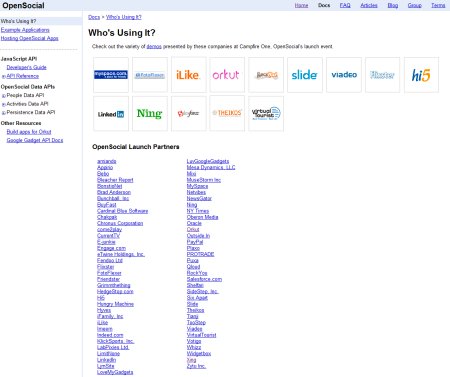The image size is (450, 377).
Task: Open Build apps for Orkut link
Action: (29, 132)
